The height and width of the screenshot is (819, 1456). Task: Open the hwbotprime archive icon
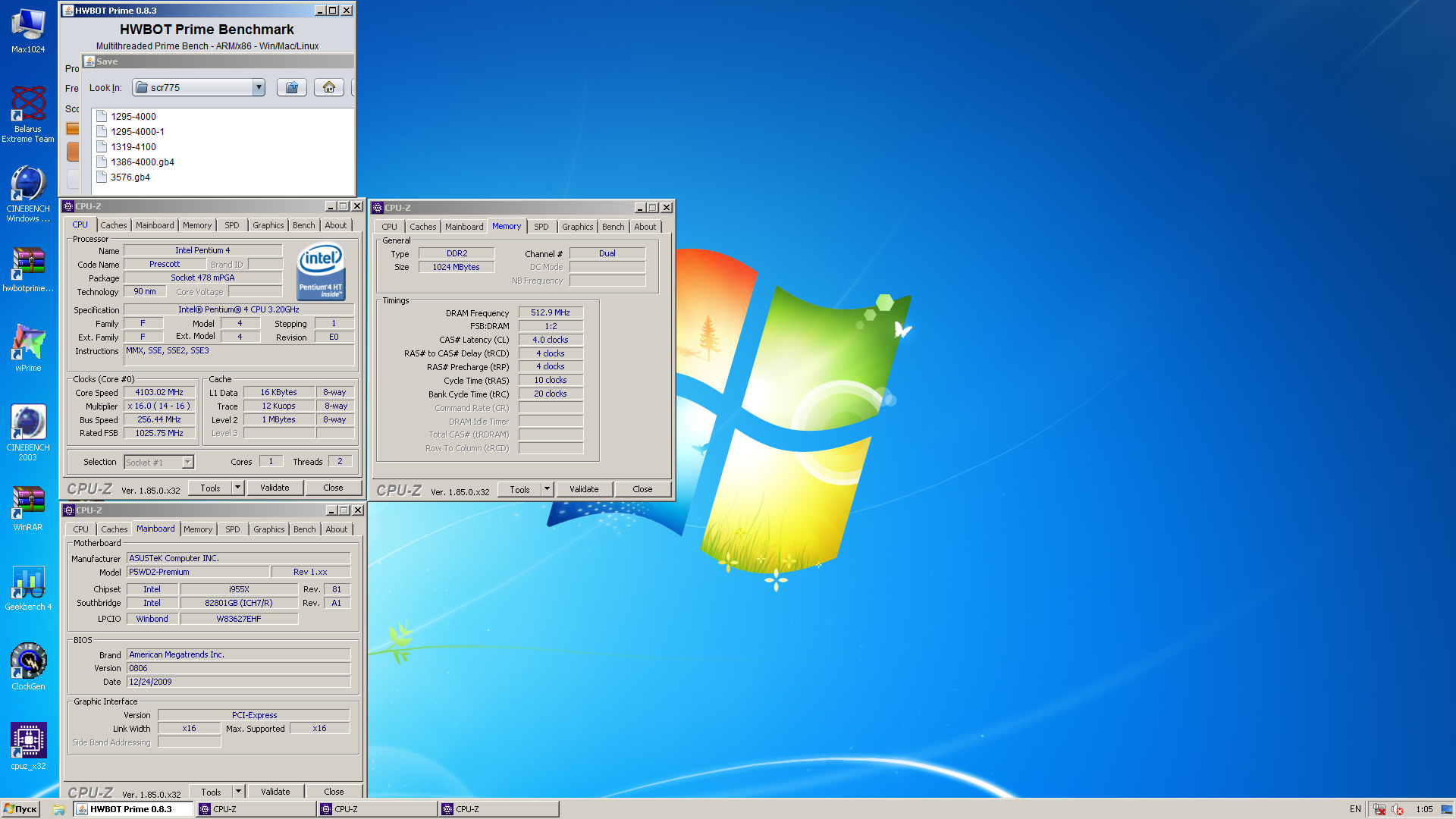tap(28, 269)
